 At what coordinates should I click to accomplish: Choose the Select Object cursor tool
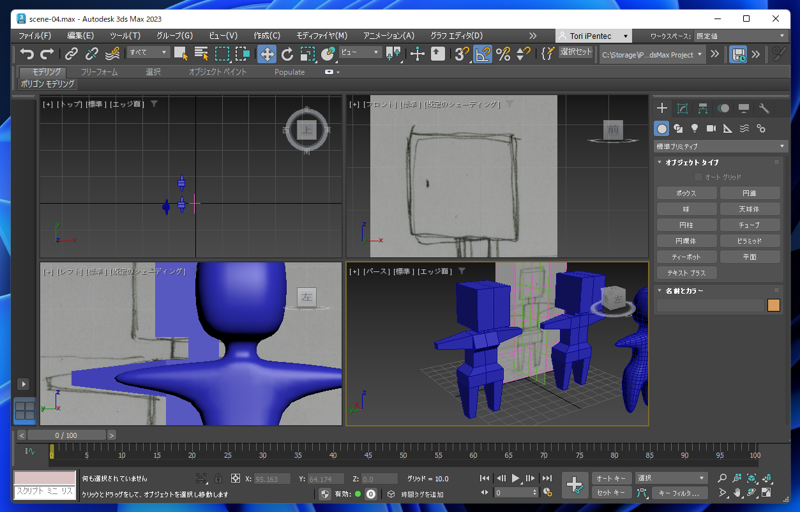click(181, 54)
